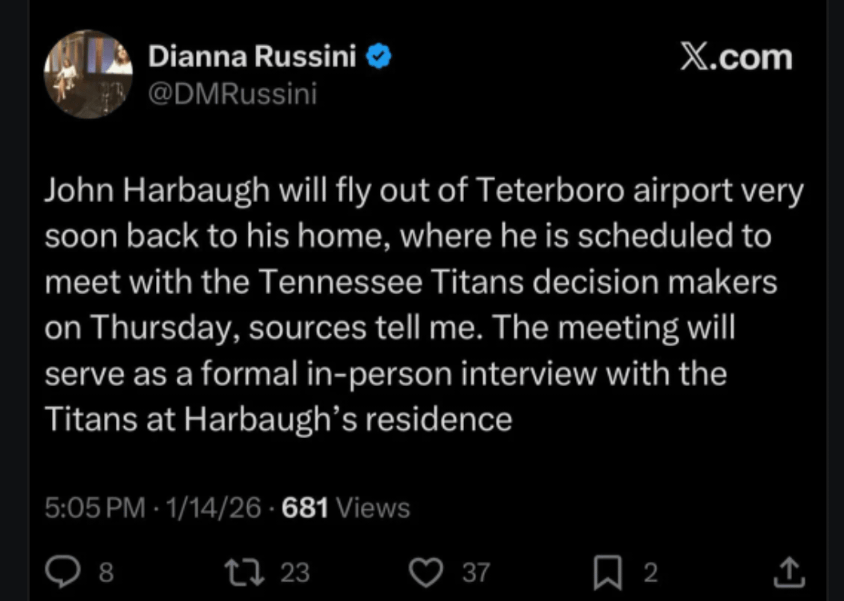Click the X.com logo text
Image resolution: width=844 pixels, height=601 pixels.
(736, 57)
